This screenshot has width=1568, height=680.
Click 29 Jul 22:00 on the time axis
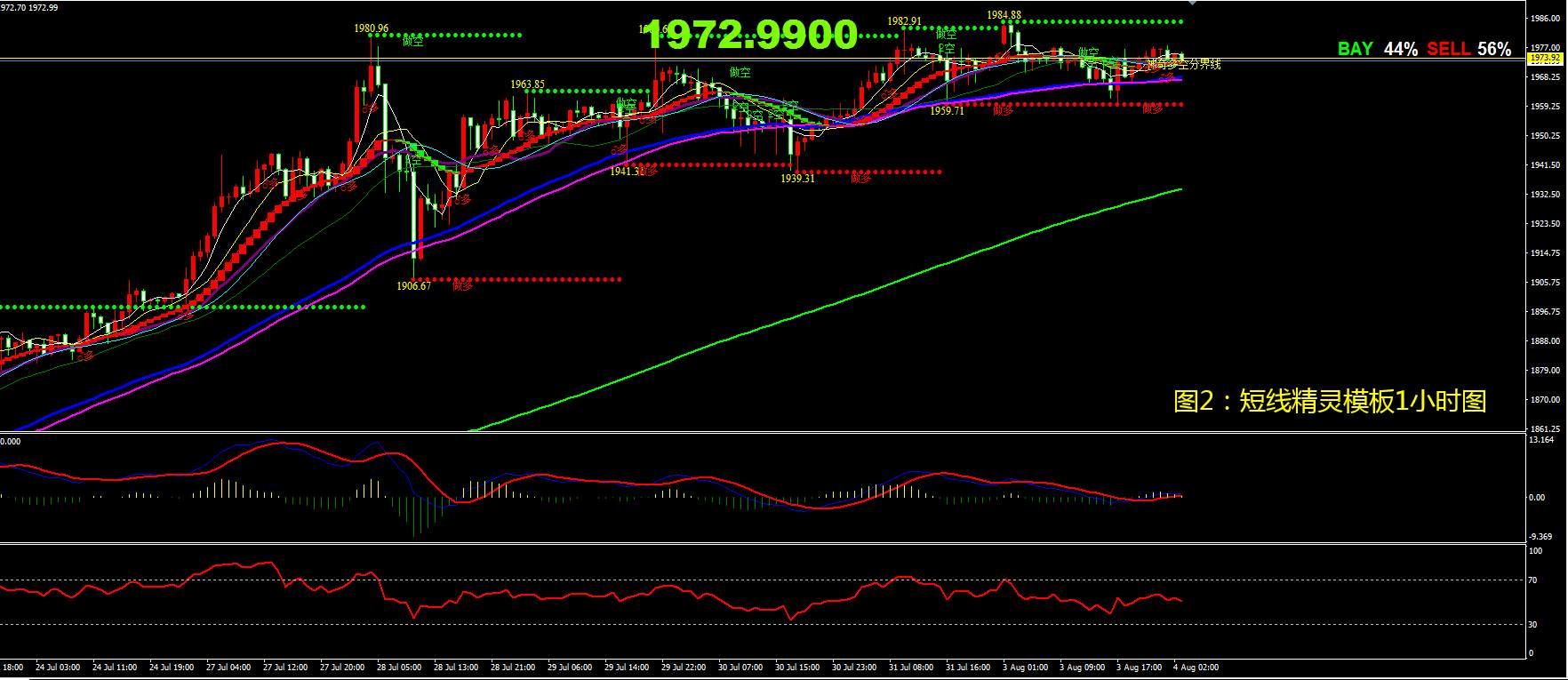(684, 667)
